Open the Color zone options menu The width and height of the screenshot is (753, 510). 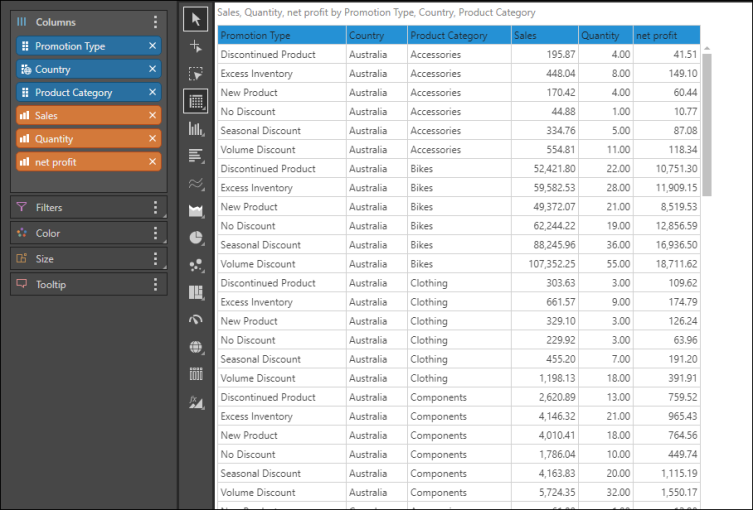coord(155,233)
